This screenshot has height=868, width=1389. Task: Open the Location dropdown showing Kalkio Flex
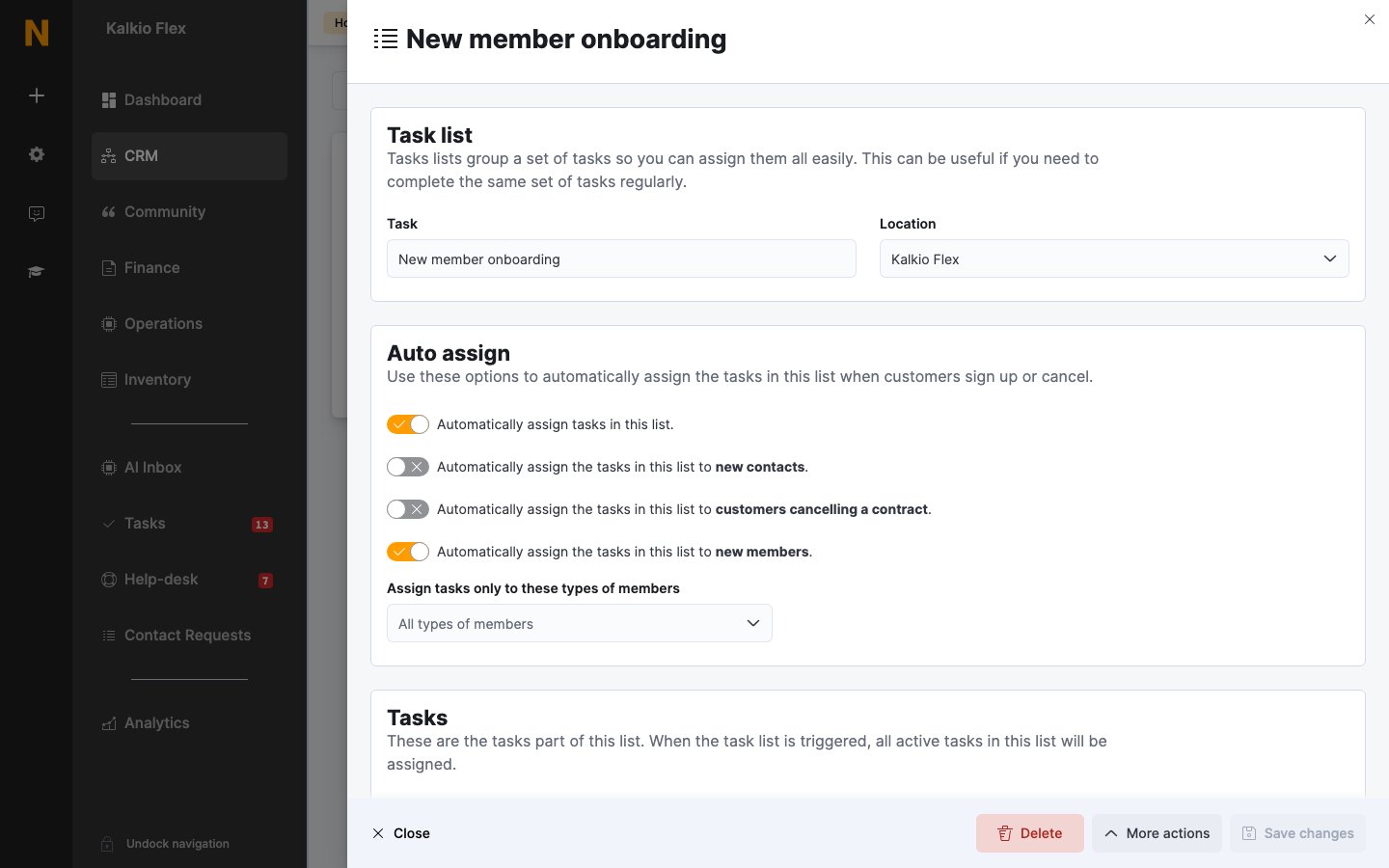pyautogui.click(x=1114, y=258)
